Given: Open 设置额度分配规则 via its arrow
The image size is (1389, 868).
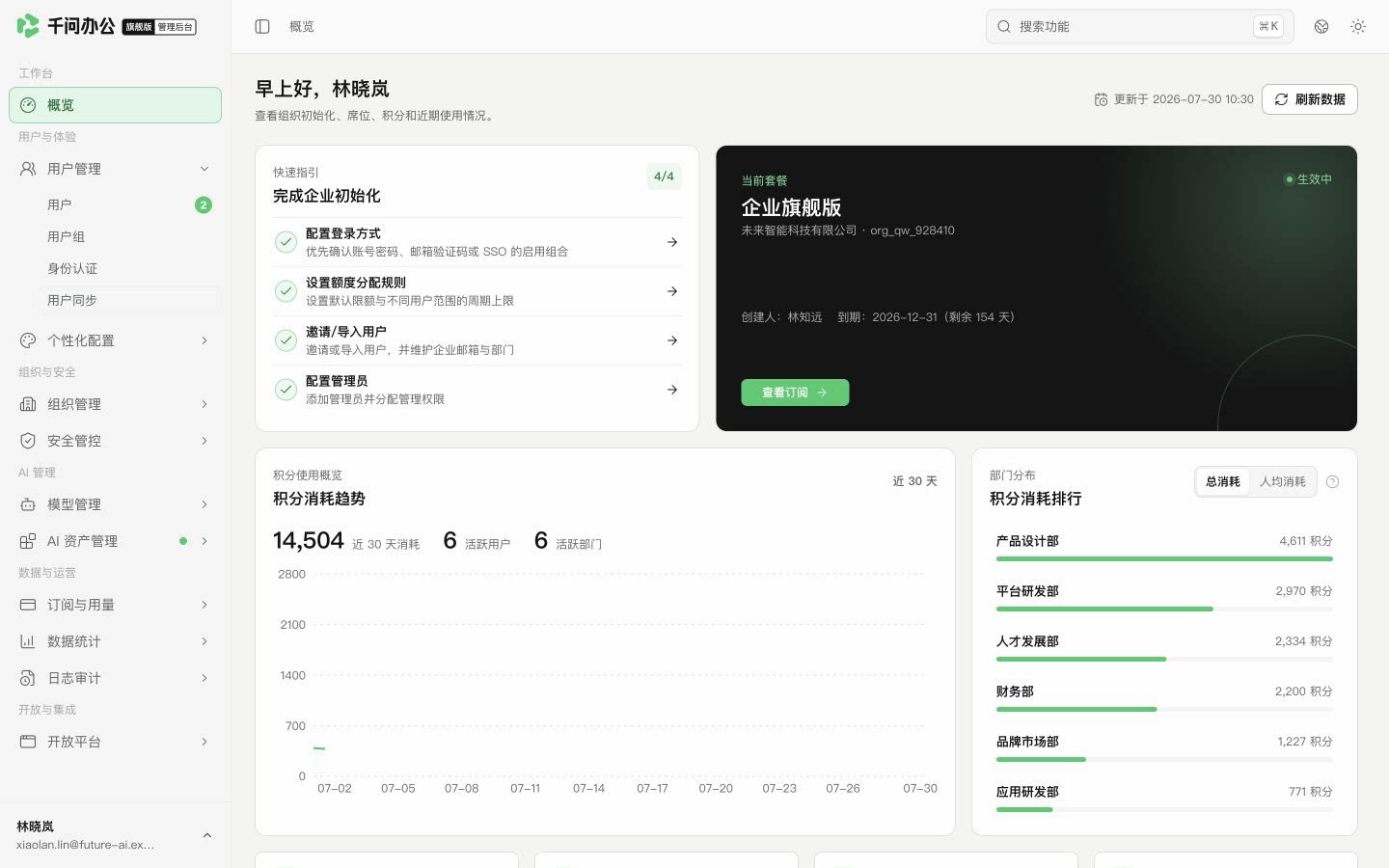Looking at the screenshot, I should pos(672,291).
